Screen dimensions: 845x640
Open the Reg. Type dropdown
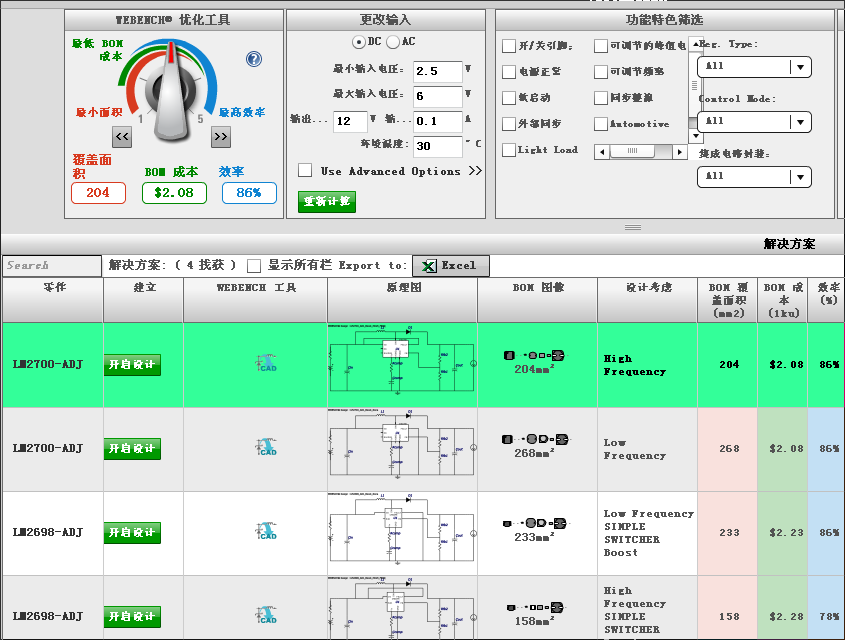click(x=754, y=67)
